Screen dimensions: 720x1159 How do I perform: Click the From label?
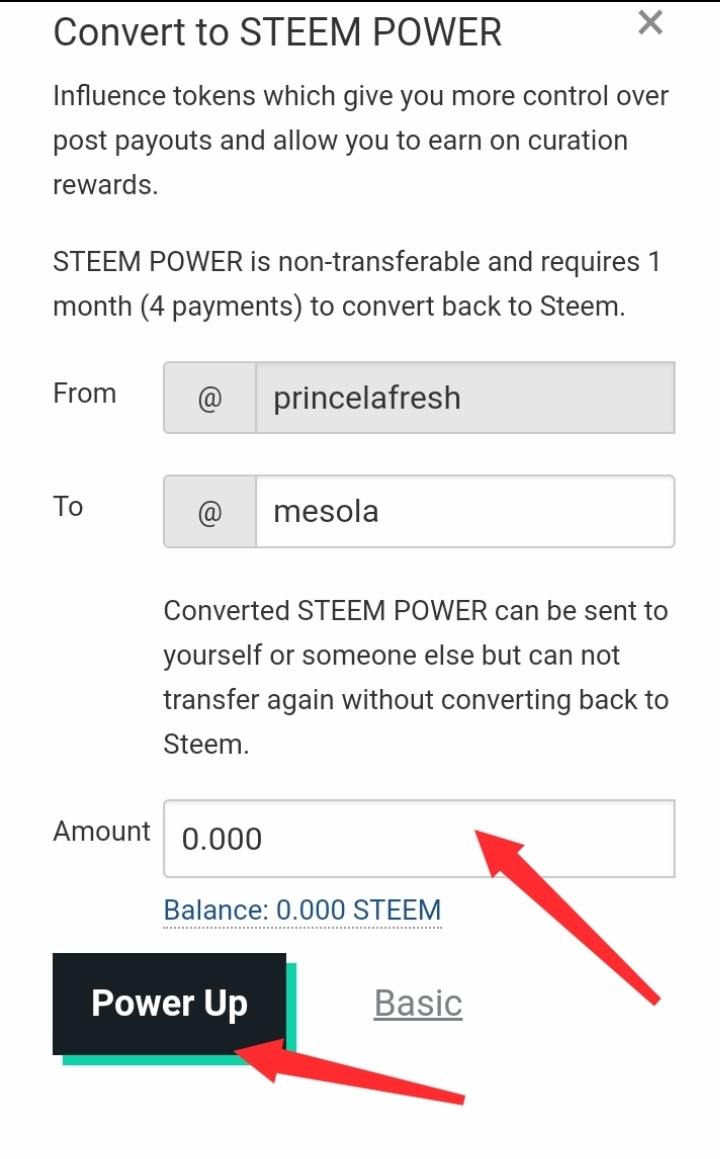click(x=85, y=393)
